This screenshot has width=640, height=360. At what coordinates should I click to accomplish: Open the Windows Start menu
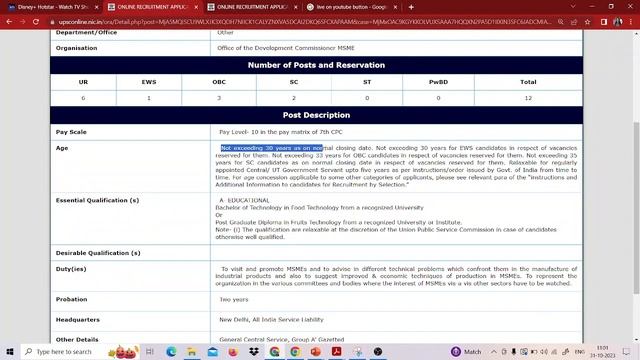10,352
